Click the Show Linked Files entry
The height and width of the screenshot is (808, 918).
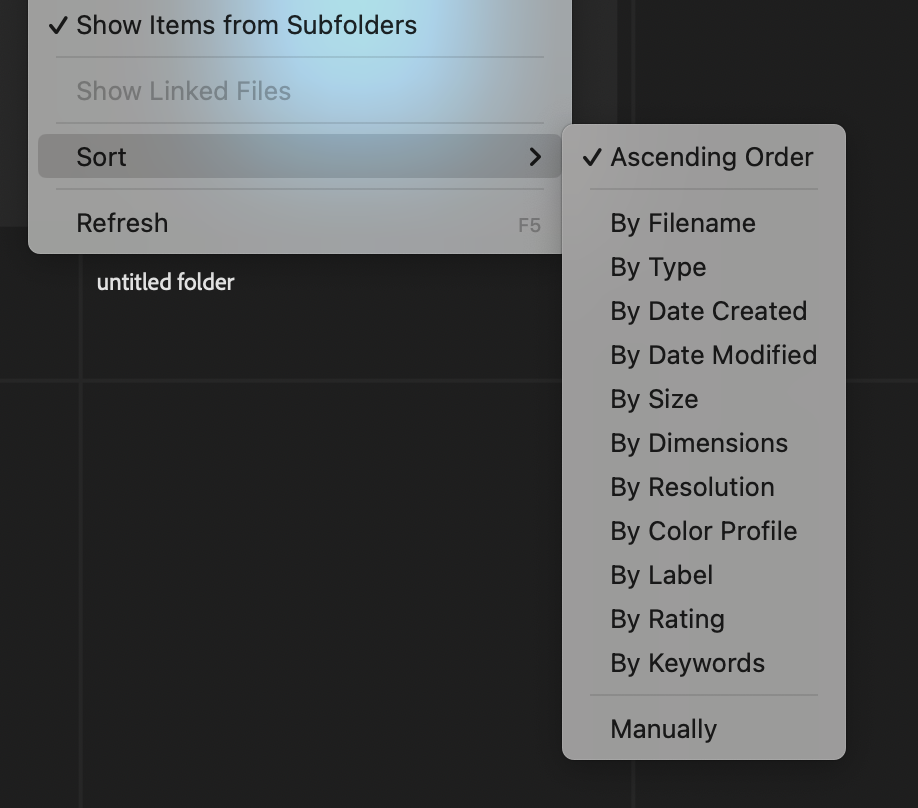point(184,91)
